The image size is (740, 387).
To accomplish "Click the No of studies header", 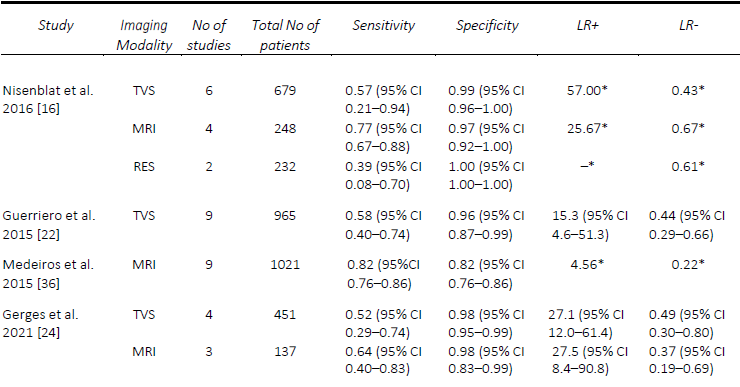I will pos(209,35).
